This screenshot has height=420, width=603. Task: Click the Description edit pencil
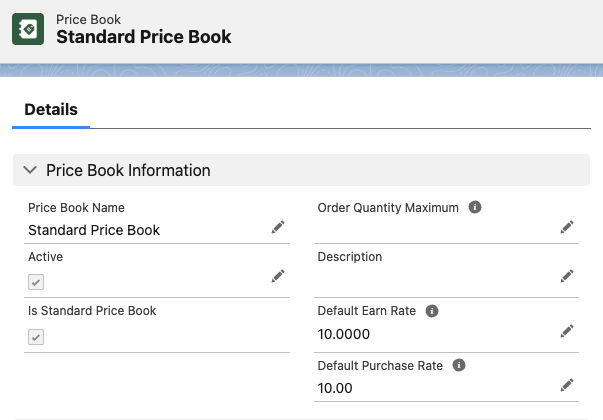point(567,276)
